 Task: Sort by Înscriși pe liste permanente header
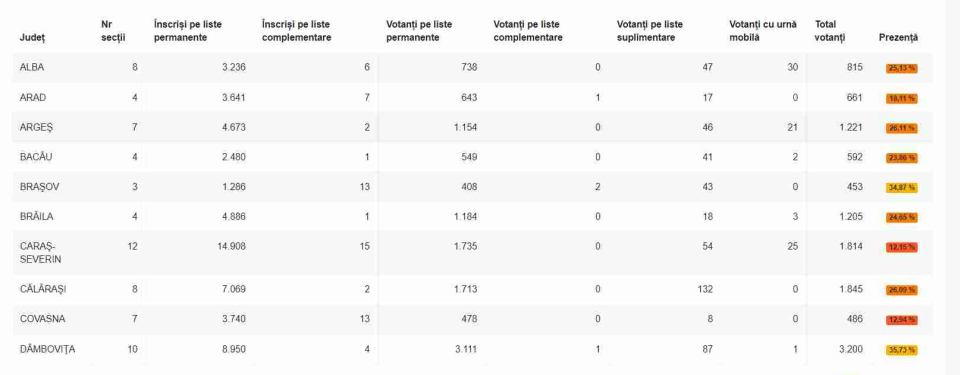pos(188,31)
